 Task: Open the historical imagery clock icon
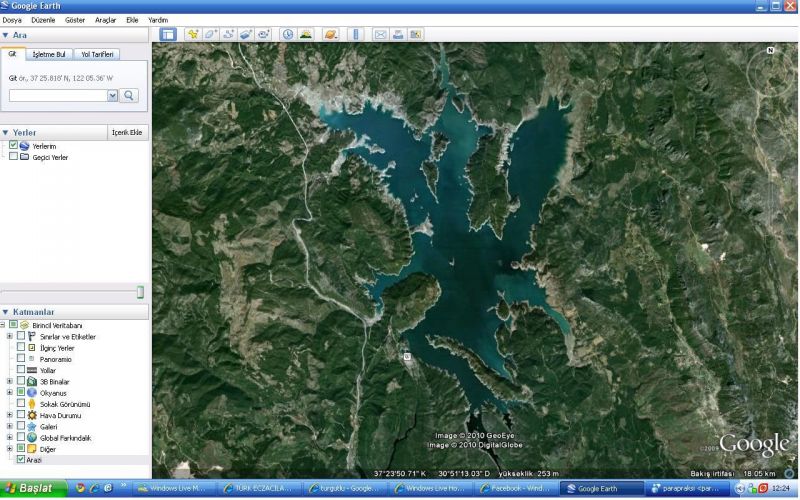coord(288,34)
